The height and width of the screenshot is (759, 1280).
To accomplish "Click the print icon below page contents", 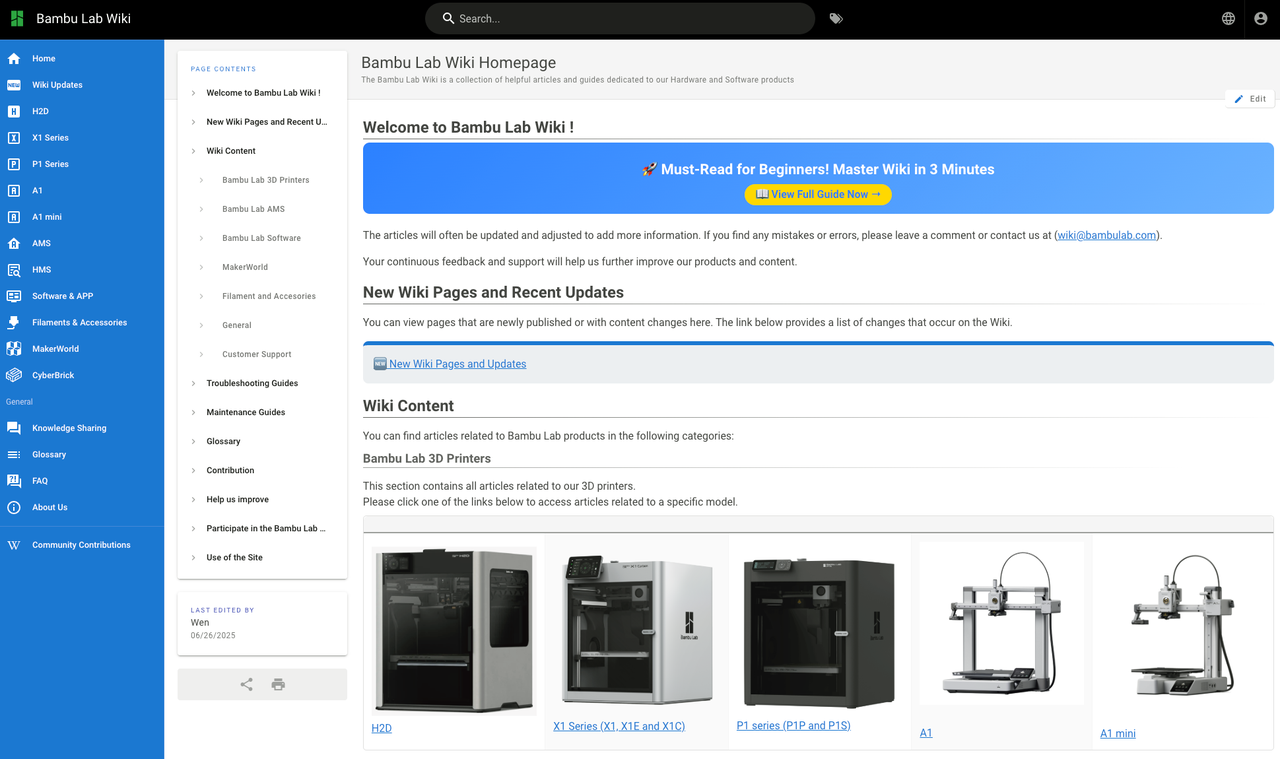I will [x=278, y=685].
